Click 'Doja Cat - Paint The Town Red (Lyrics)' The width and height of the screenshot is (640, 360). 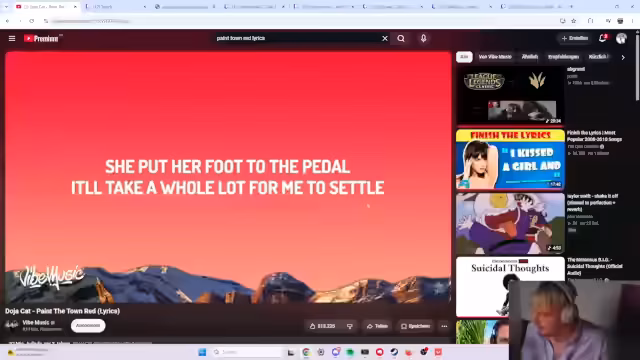coord(62,311)
